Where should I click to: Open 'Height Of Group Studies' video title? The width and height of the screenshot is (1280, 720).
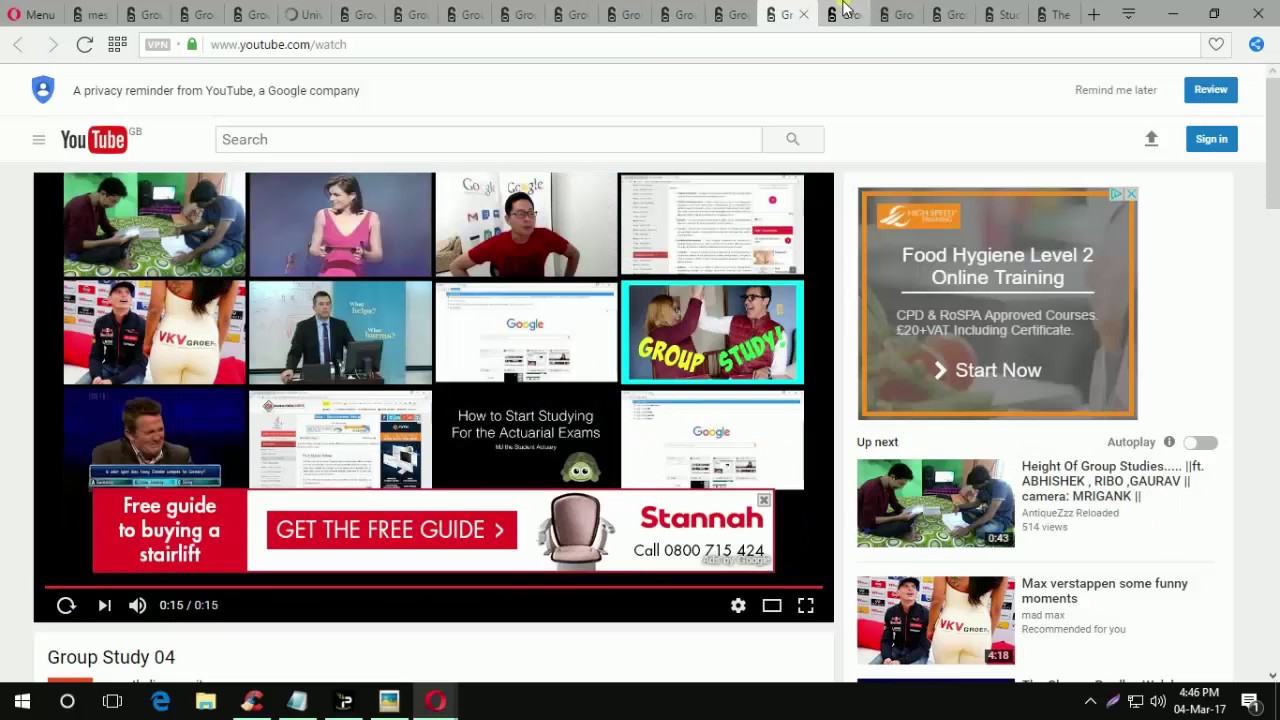pyautogui.click(x=1112, y=481)
